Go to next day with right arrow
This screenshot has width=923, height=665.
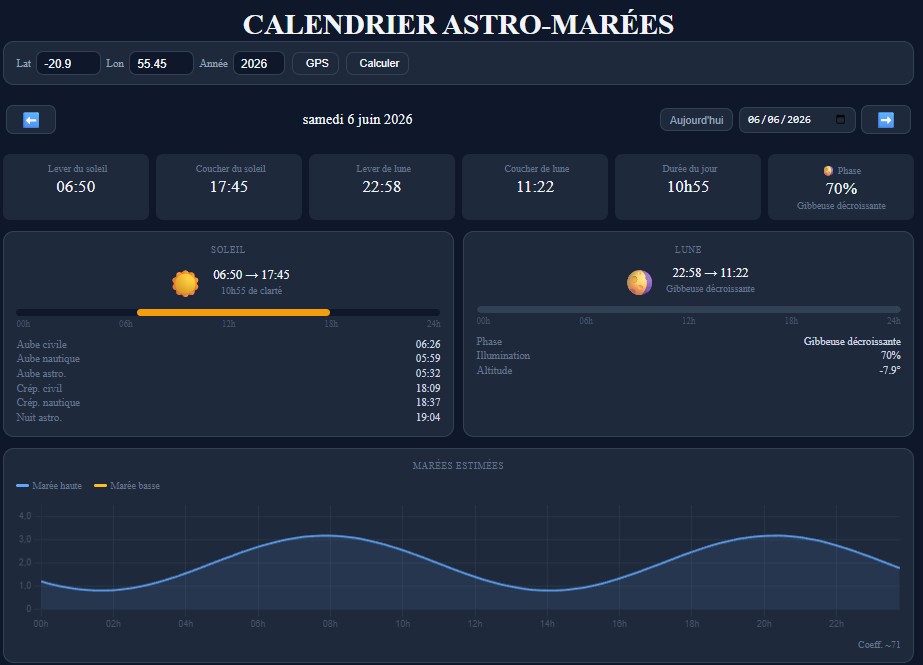coord(886,120)
